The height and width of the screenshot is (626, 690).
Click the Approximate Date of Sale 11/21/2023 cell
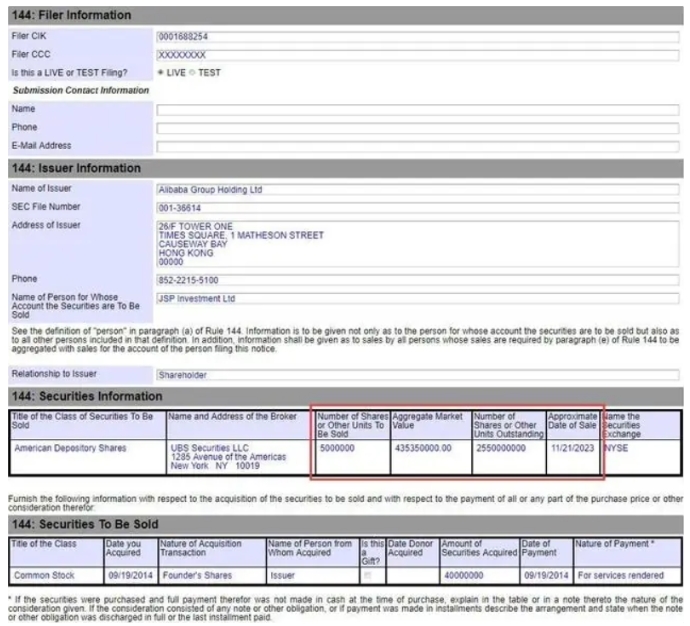click(x=573, y=449)
